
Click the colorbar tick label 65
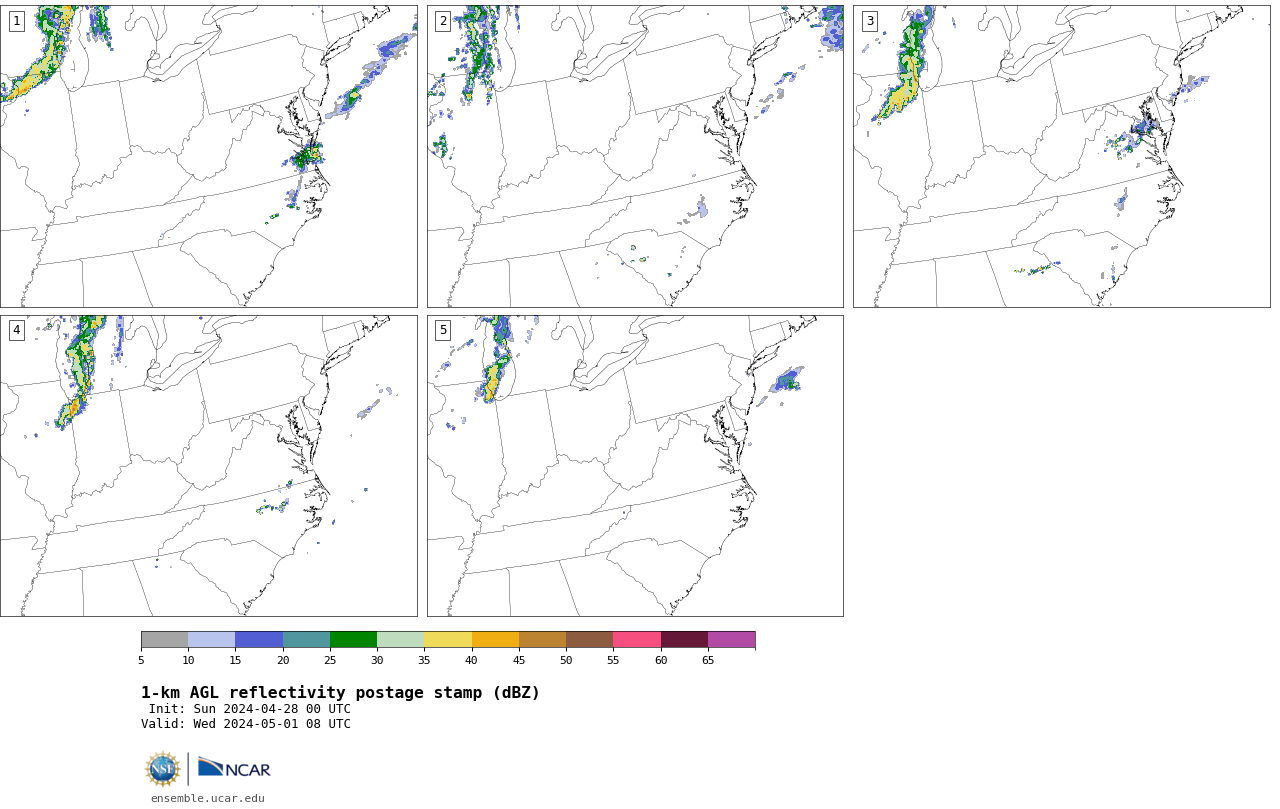(708, 660)
